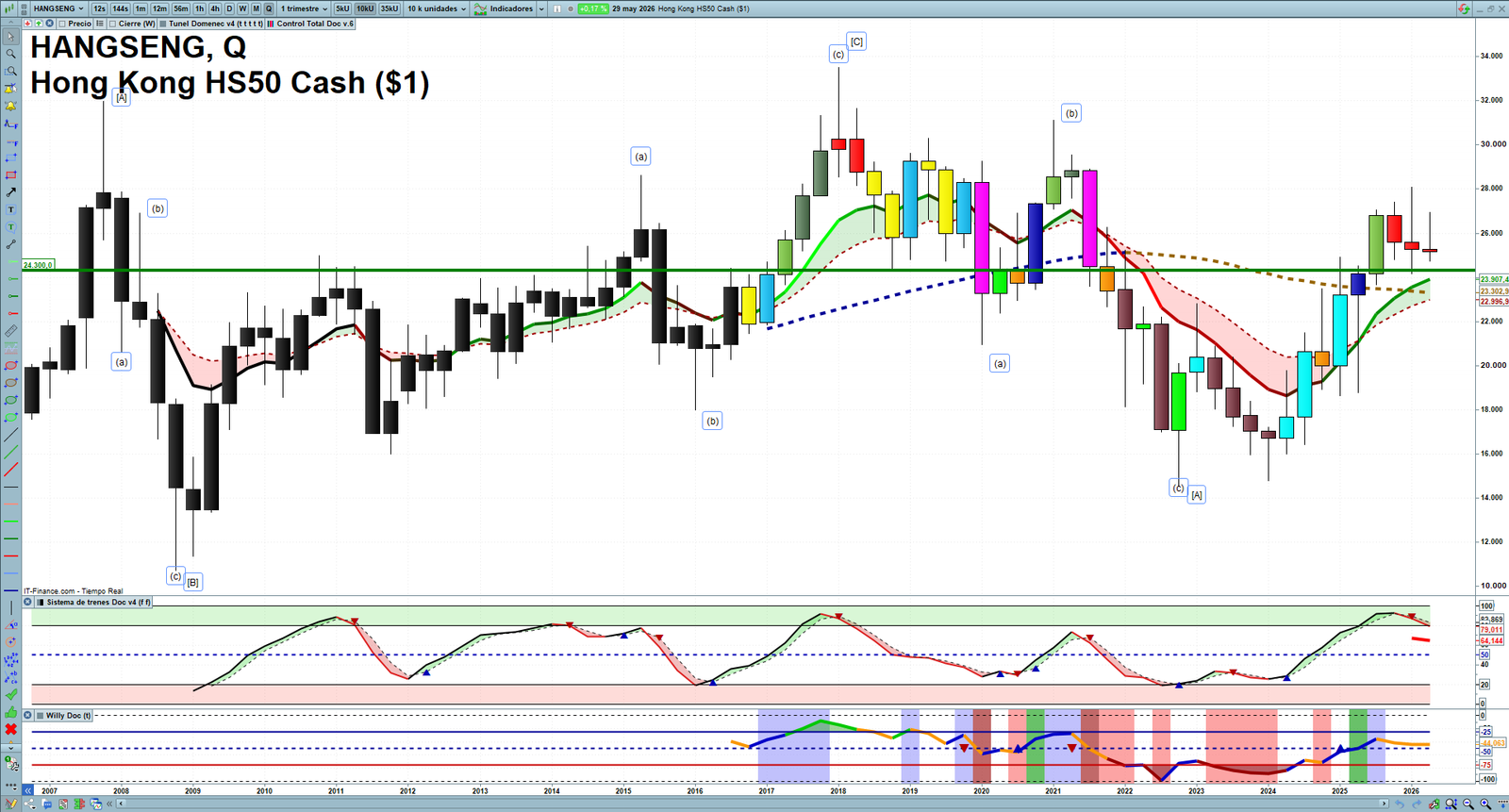
Task: Set history to 5kU
Action: (342, 8)
